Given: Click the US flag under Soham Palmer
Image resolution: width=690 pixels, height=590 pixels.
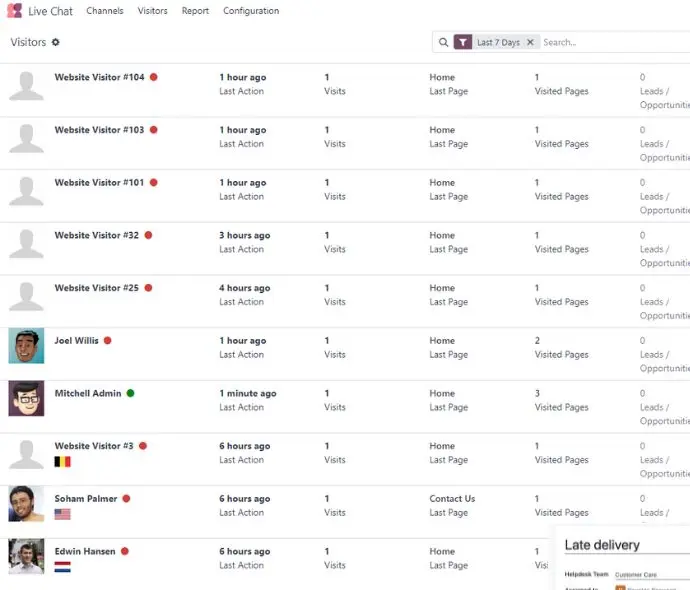Looking at the screenshot, I should 62,514.
